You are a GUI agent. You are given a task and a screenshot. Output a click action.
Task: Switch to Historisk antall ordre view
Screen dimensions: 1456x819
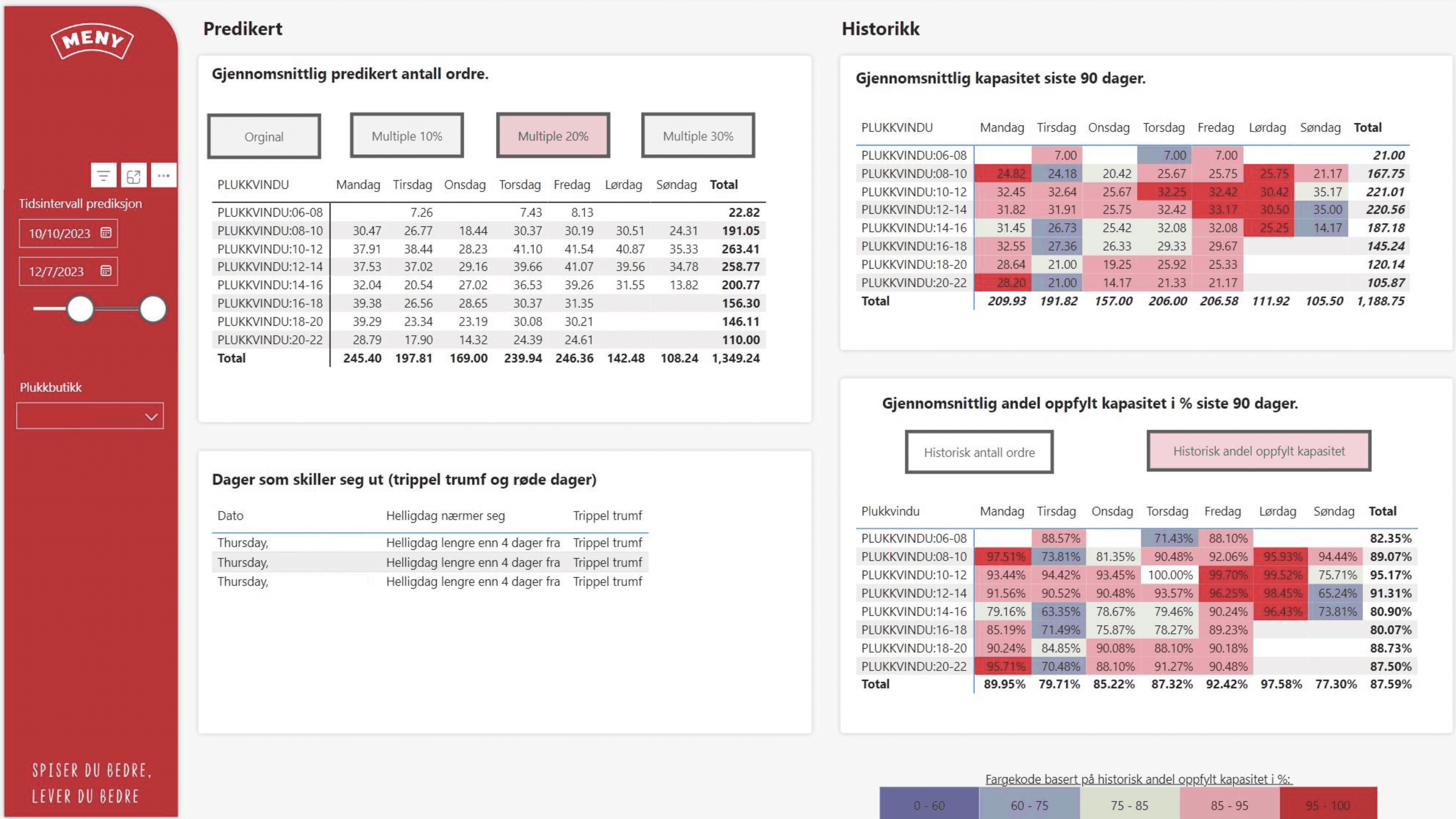tap(979, 452)
